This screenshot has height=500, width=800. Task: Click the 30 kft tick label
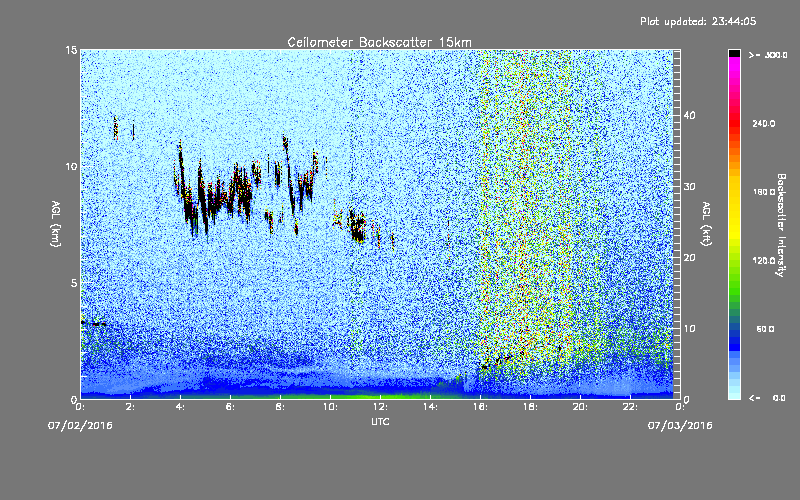tap(689, 186)
